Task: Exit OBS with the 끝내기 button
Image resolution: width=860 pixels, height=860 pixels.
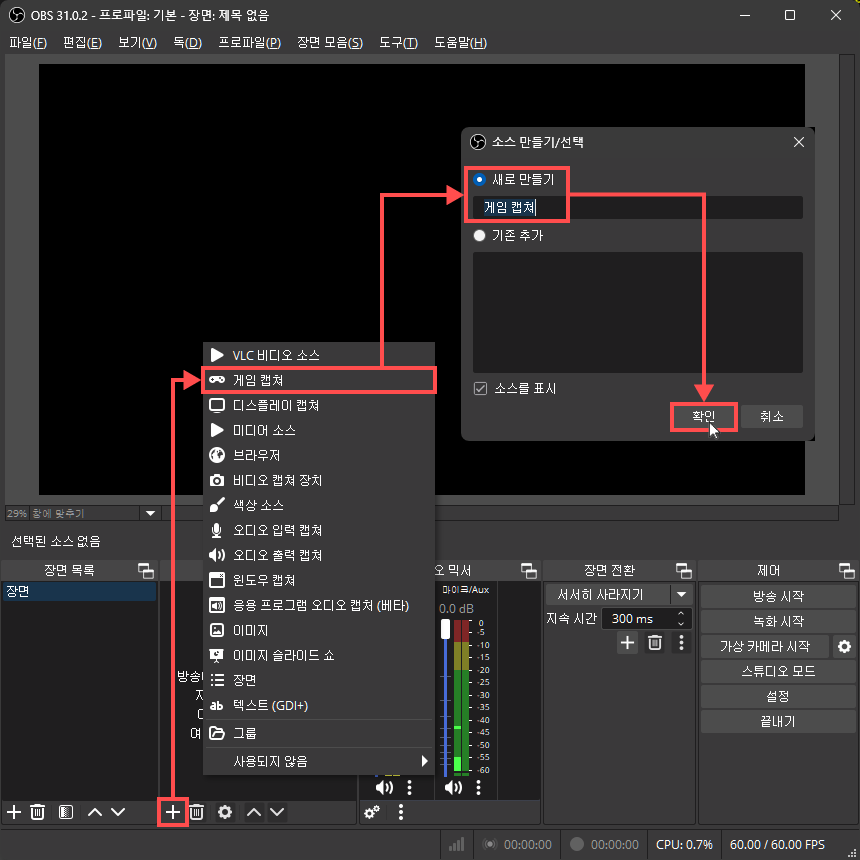Action: (778, 721)
